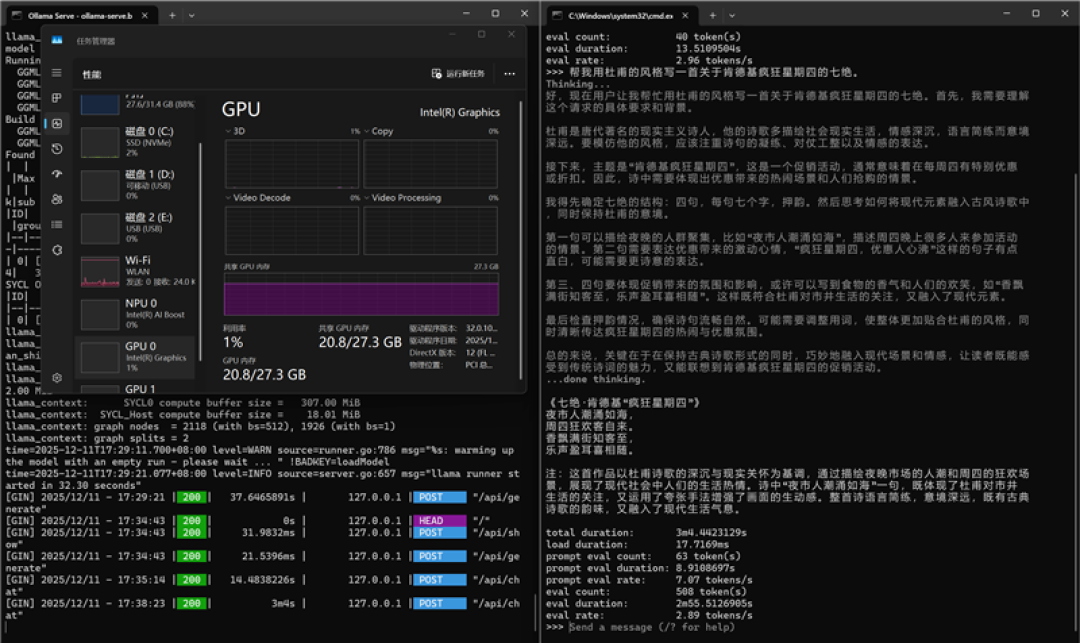Open Task Manager settings gear icon

56,378
